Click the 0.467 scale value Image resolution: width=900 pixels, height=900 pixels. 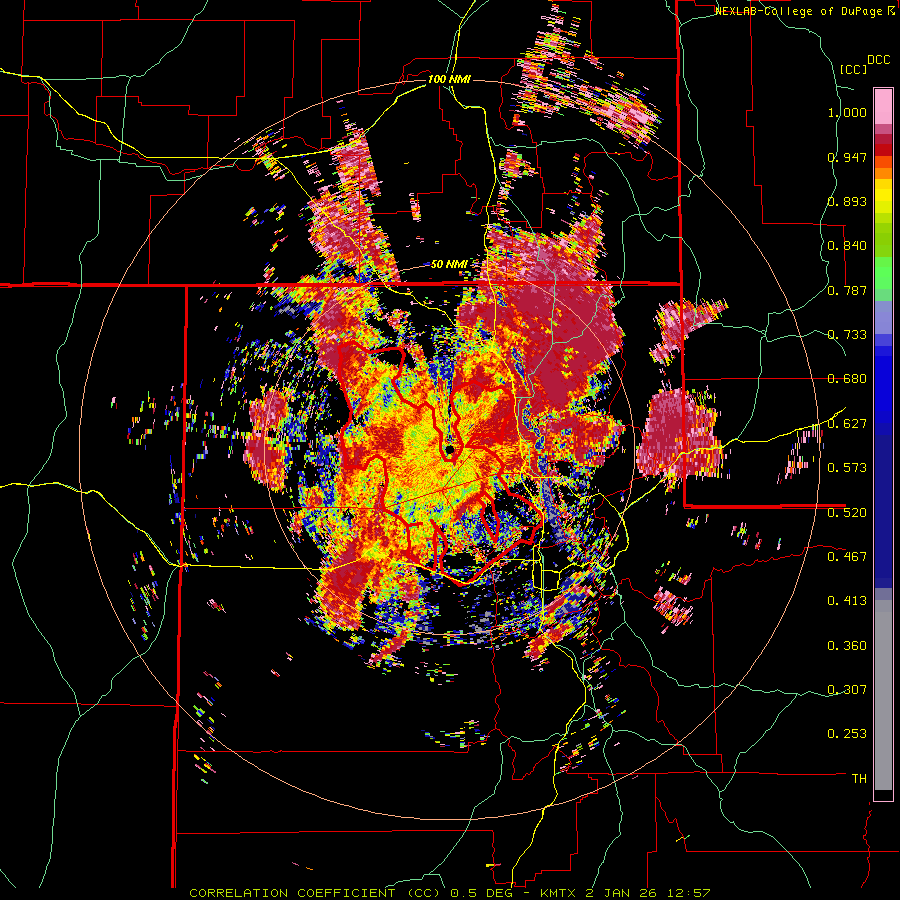pos(847,557)
